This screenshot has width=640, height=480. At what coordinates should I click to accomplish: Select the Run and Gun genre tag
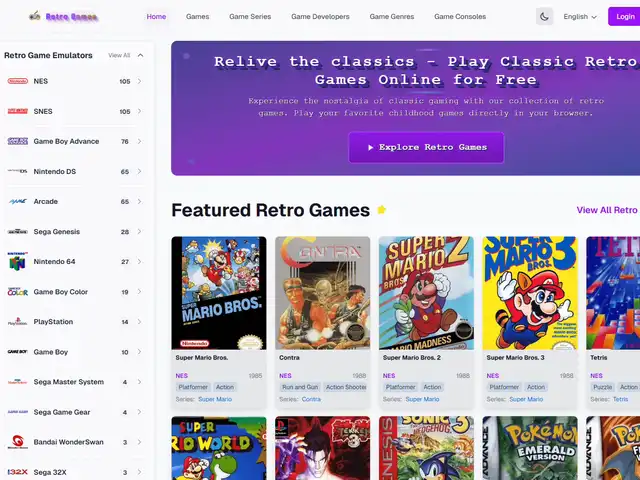(x=300, y=387)
